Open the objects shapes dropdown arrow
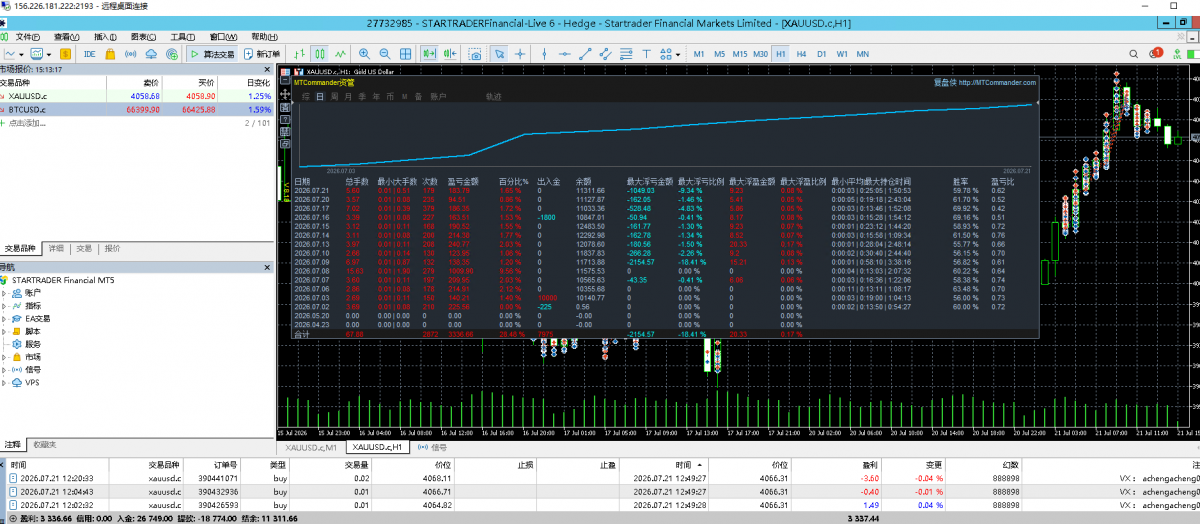1200x524 pixels. (x=678, y=53)
